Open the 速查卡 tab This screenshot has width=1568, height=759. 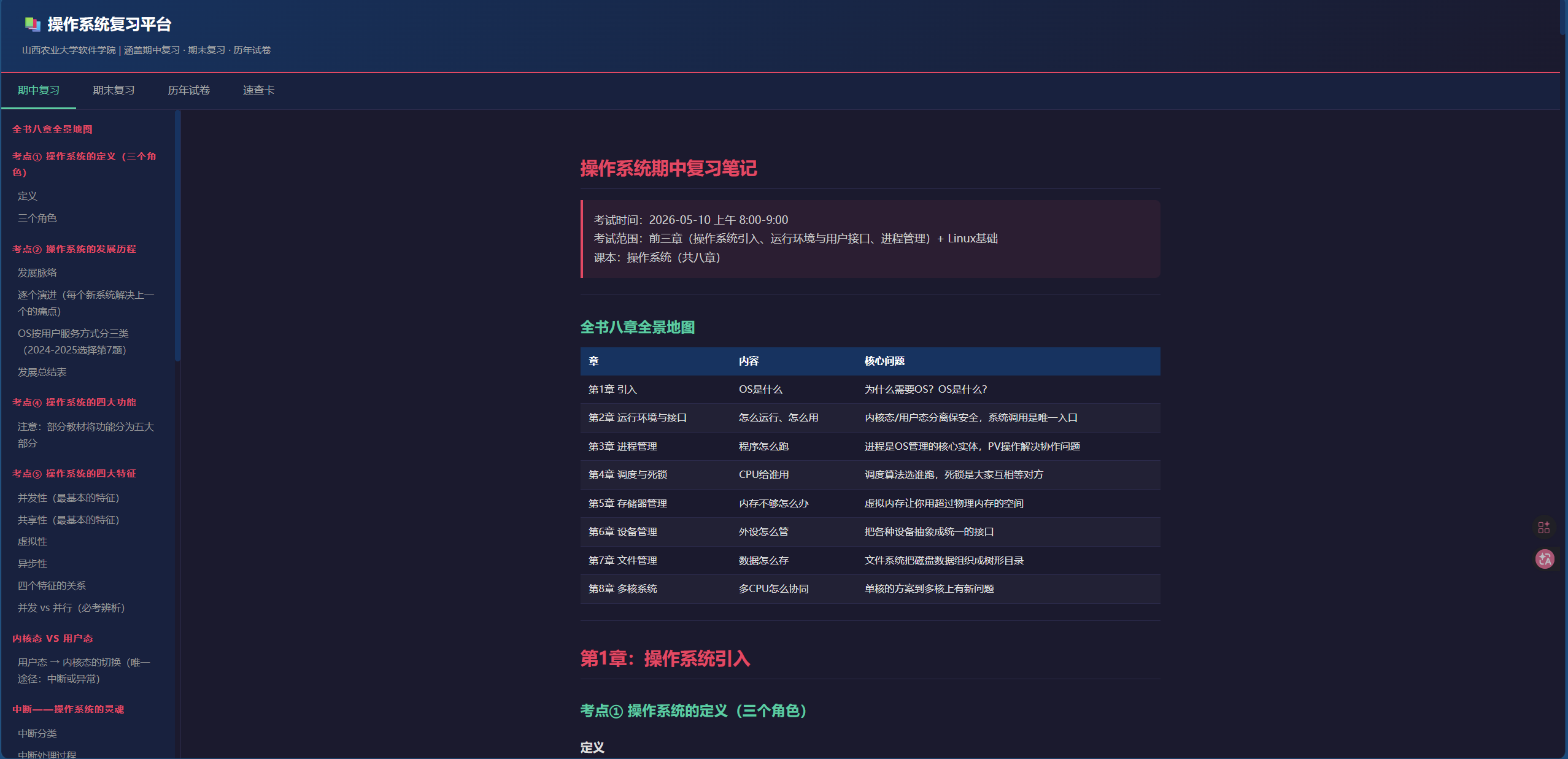258,90
